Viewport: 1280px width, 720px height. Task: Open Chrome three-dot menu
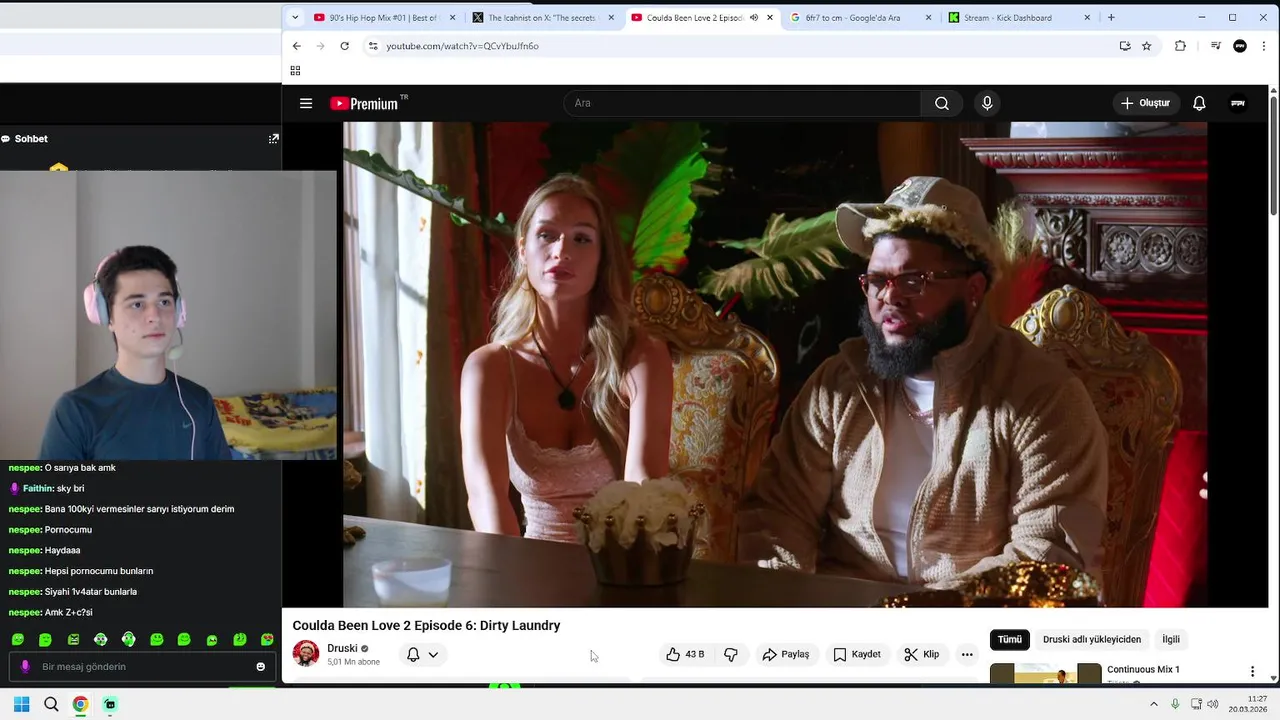click(x=1264, y=46)
